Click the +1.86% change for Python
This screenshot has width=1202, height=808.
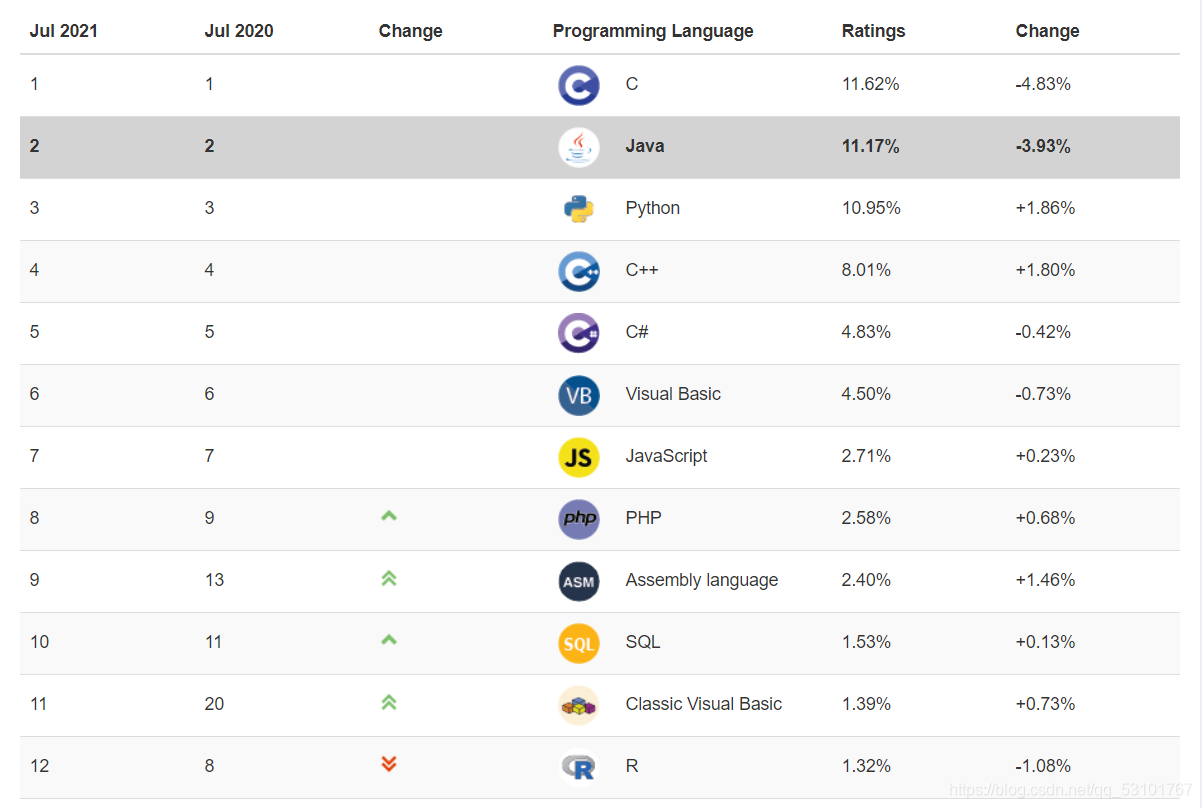[x=1046, y=208]
